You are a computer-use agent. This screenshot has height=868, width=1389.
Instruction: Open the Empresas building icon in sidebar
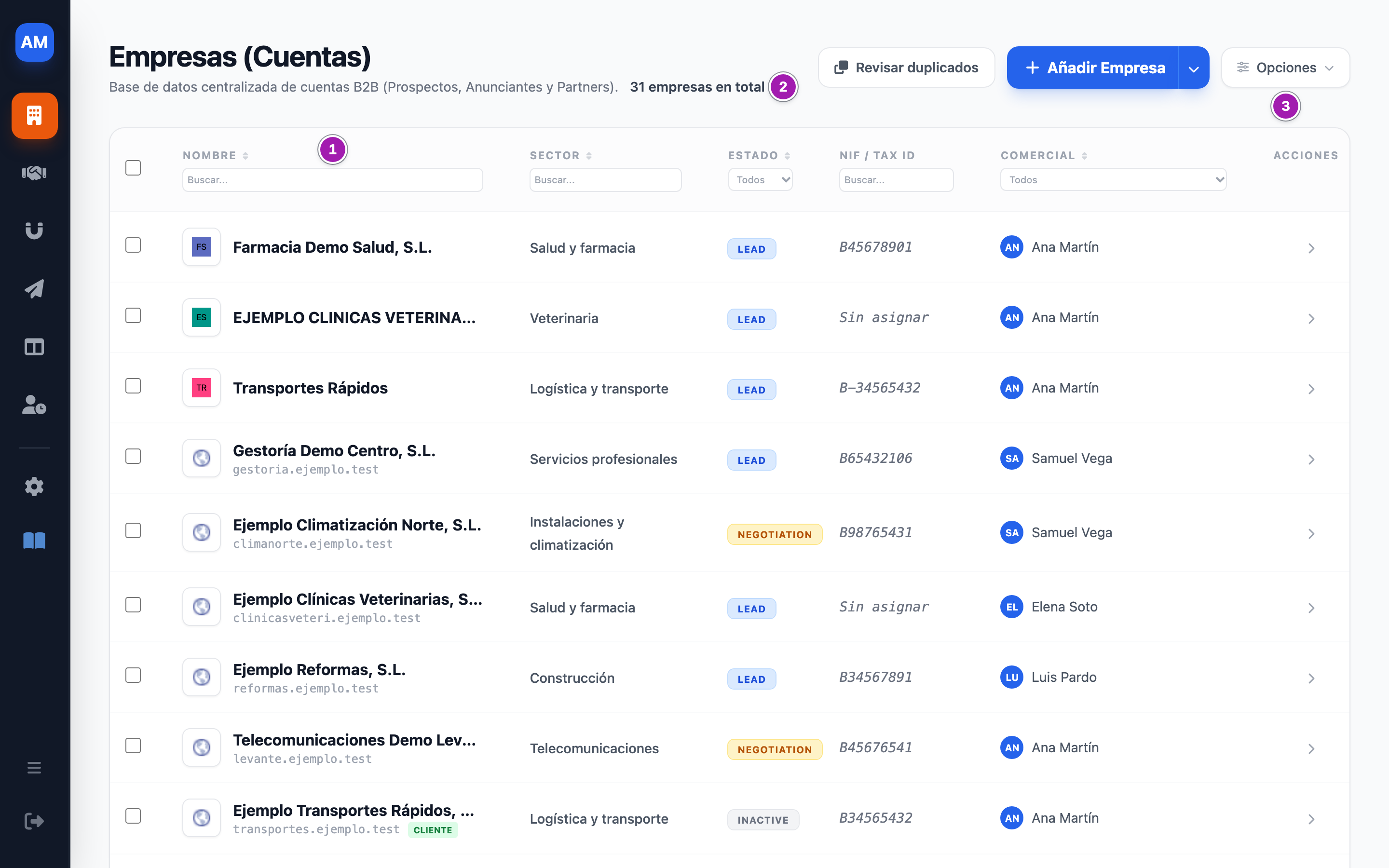point(34,115)
